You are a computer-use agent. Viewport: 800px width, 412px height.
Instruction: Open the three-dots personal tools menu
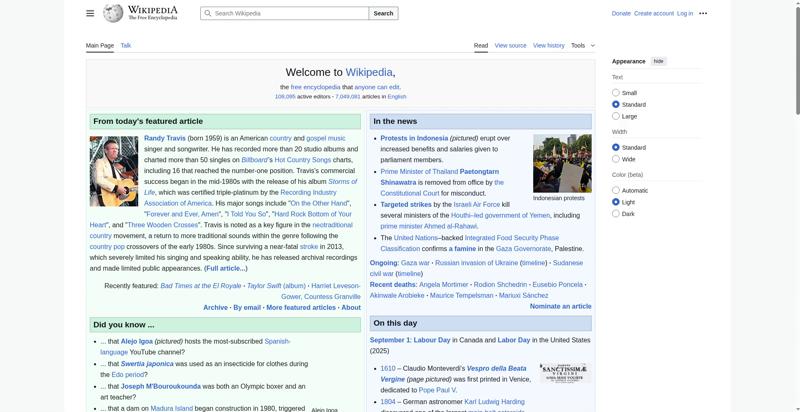pyautogui.click(x=703, y=13)
